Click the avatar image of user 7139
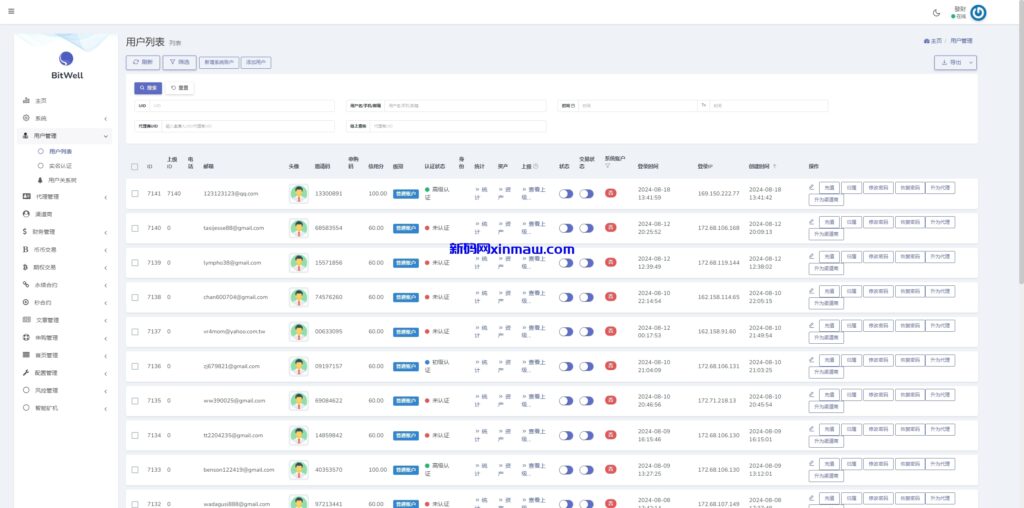 click(x=298, y=262)
